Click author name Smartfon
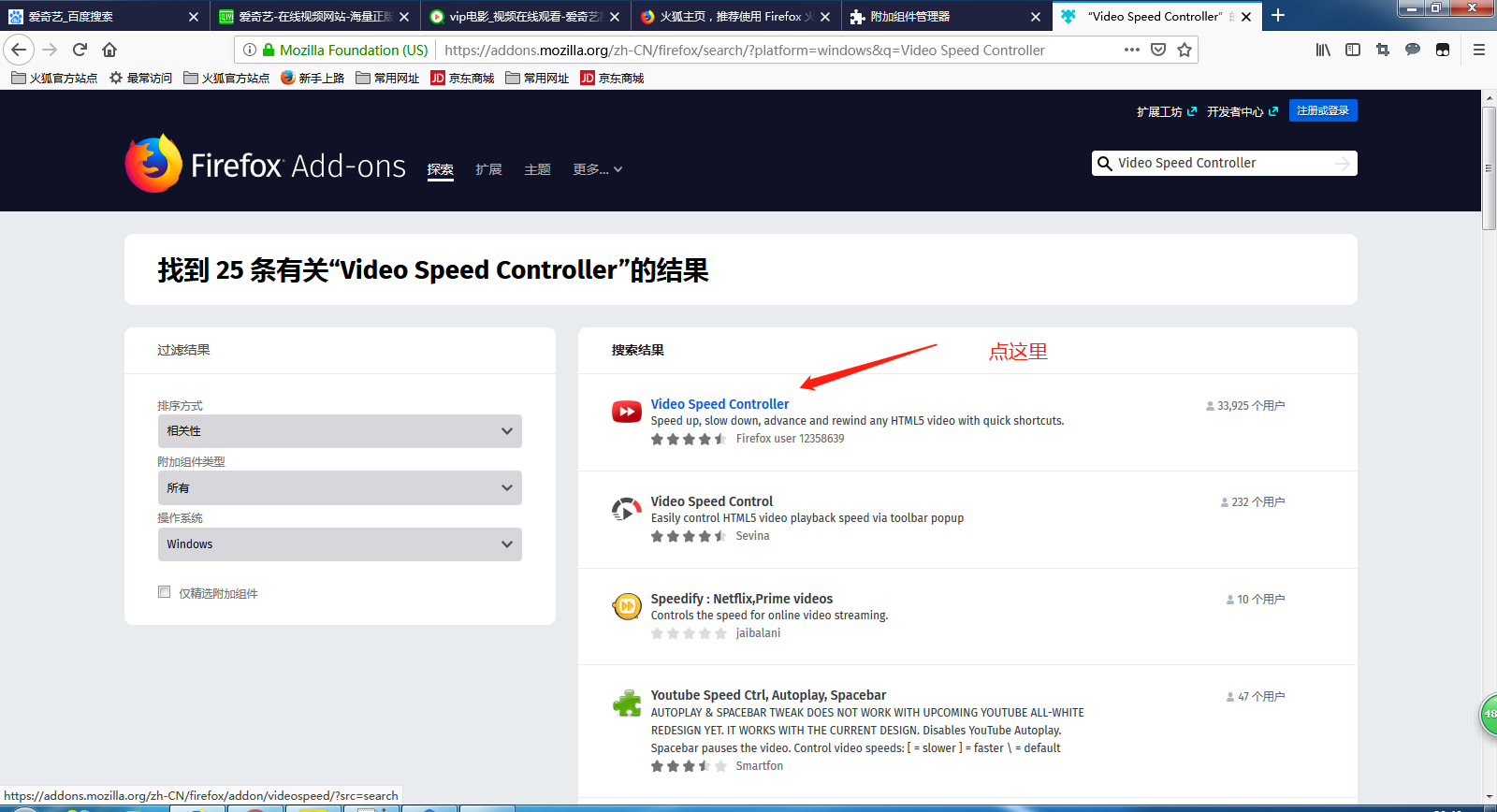Image resolution: width=1497 pixels, height=812 pixels. (759, 766)
